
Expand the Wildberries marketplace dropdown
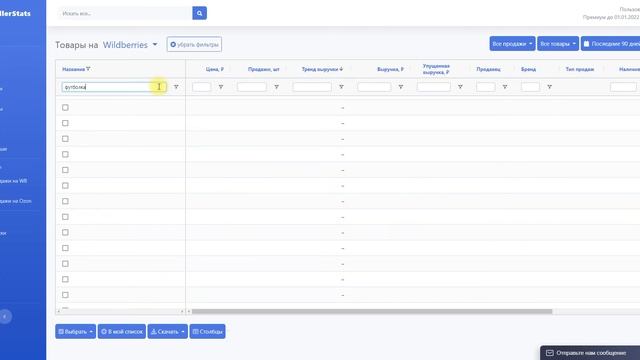tap(130, 45)
